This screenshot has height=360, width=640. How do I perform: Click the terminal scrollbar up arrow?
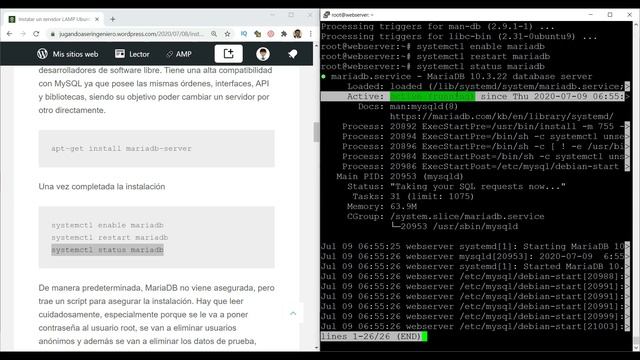point(636,25)
